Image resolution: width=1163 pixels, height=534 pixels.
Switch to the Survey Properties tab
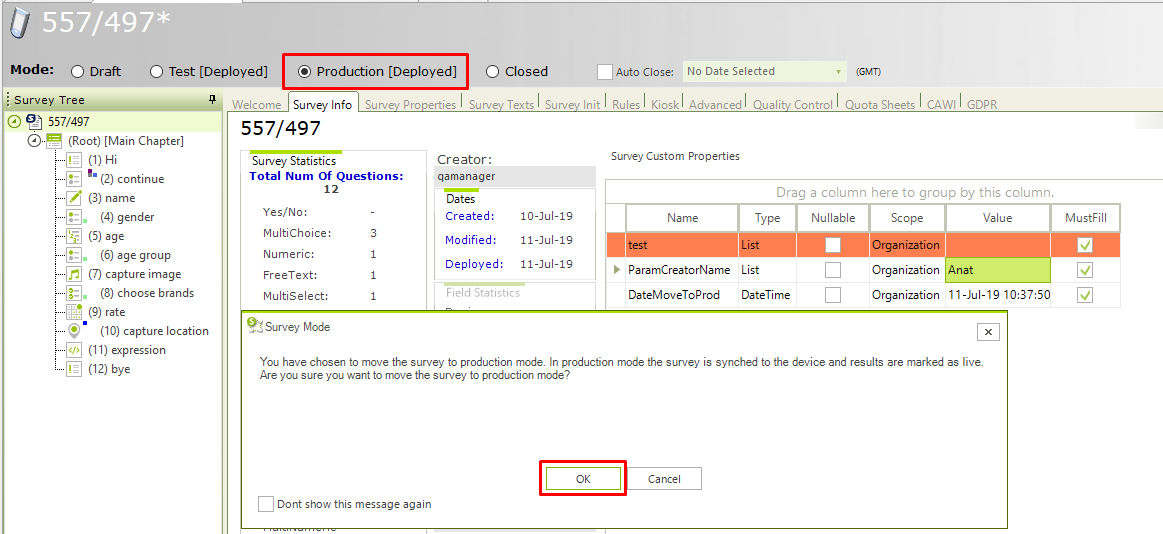(x=410, y=105)
